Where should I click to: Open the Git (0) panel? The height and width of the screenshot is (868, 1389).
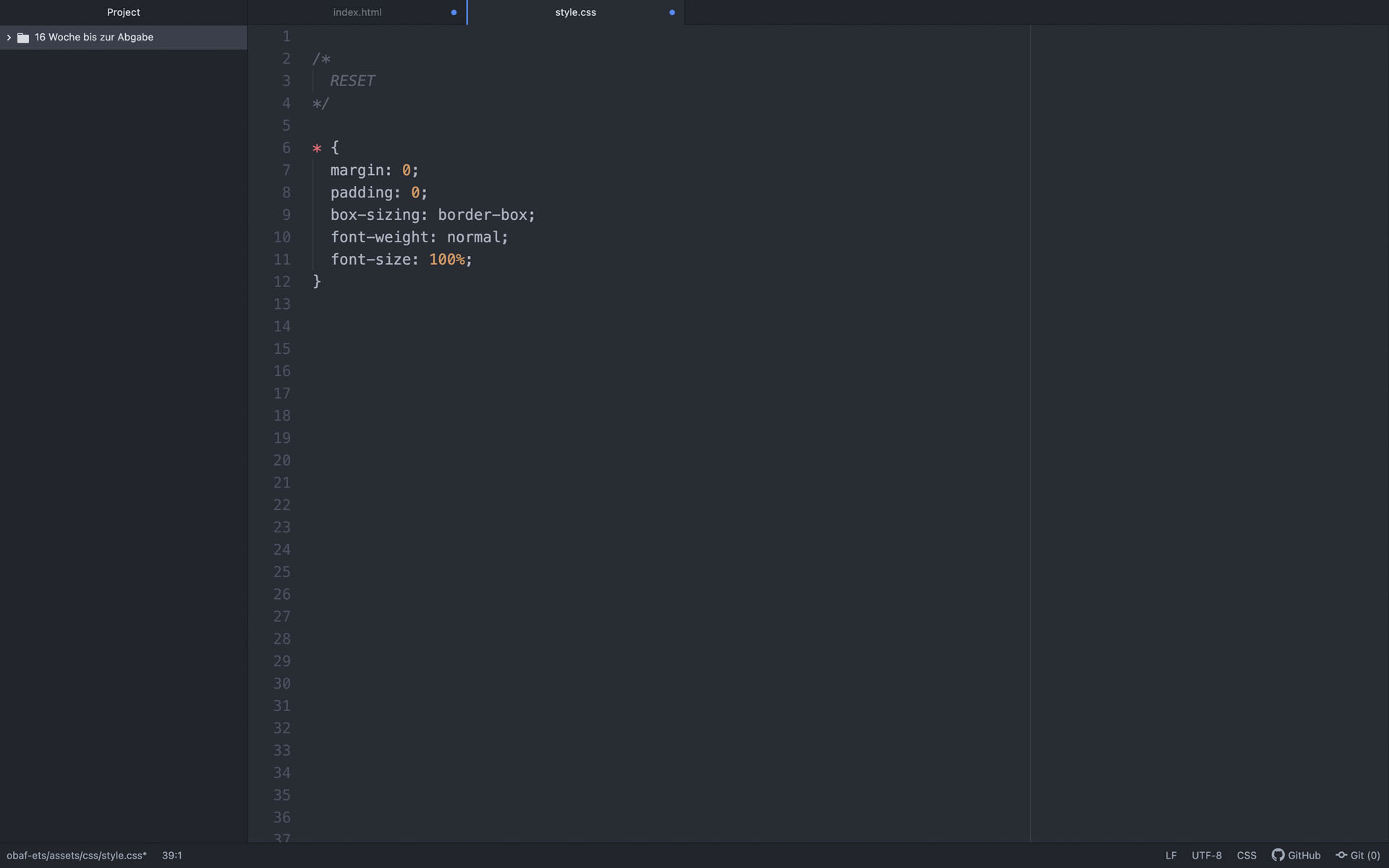1358,855
